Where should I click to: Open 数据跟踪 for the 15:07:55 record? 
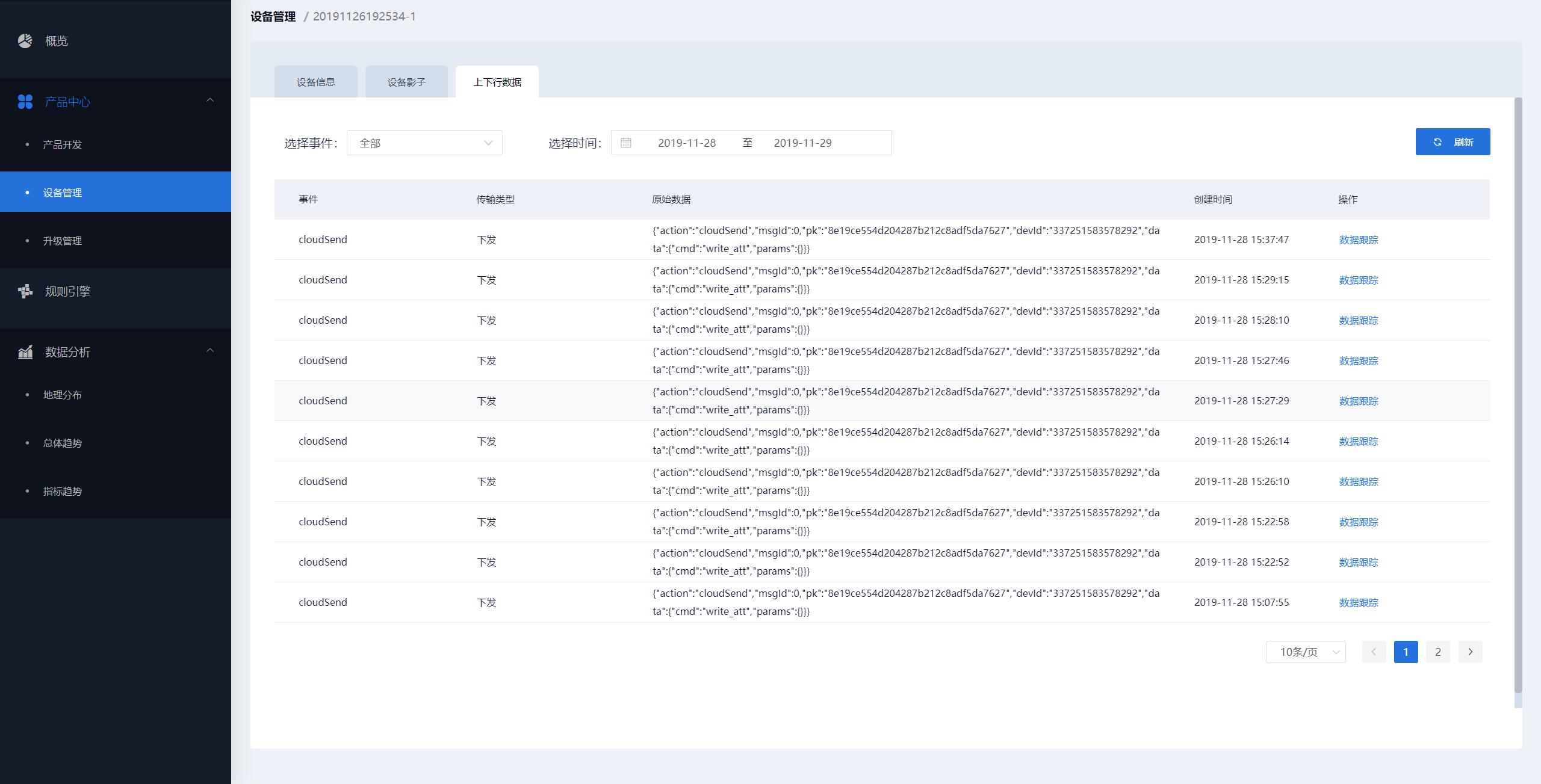tap(1359, 602)
